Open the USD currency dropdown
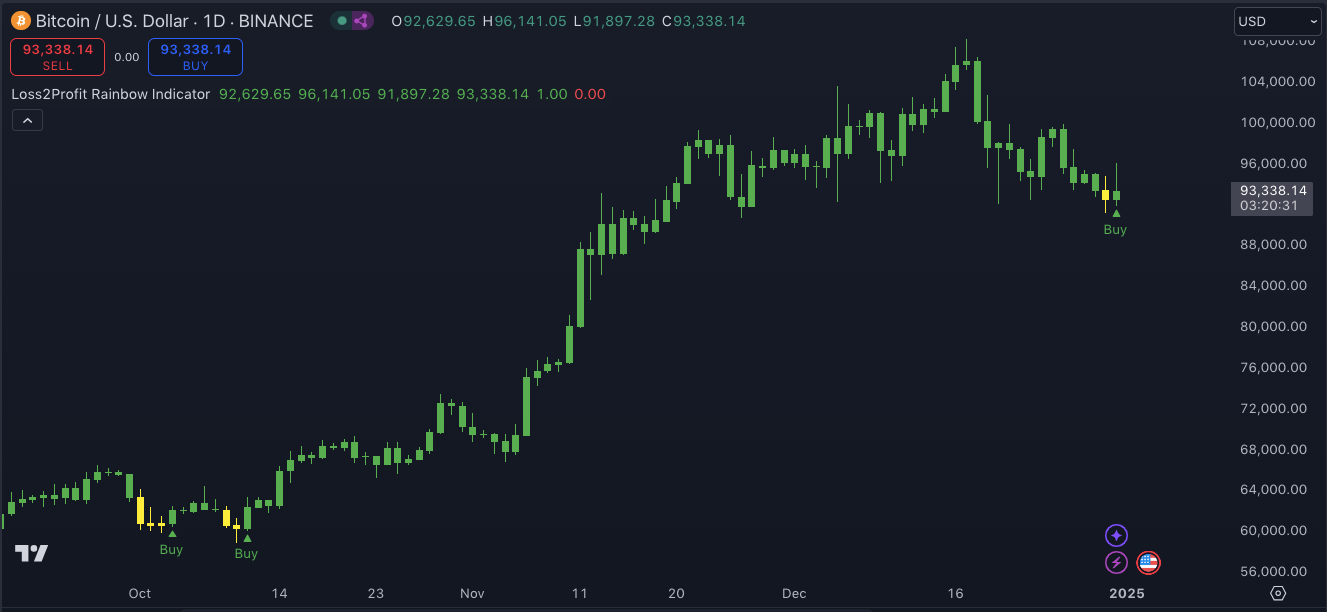The image size is (1327, 612). pos(1277,21)
